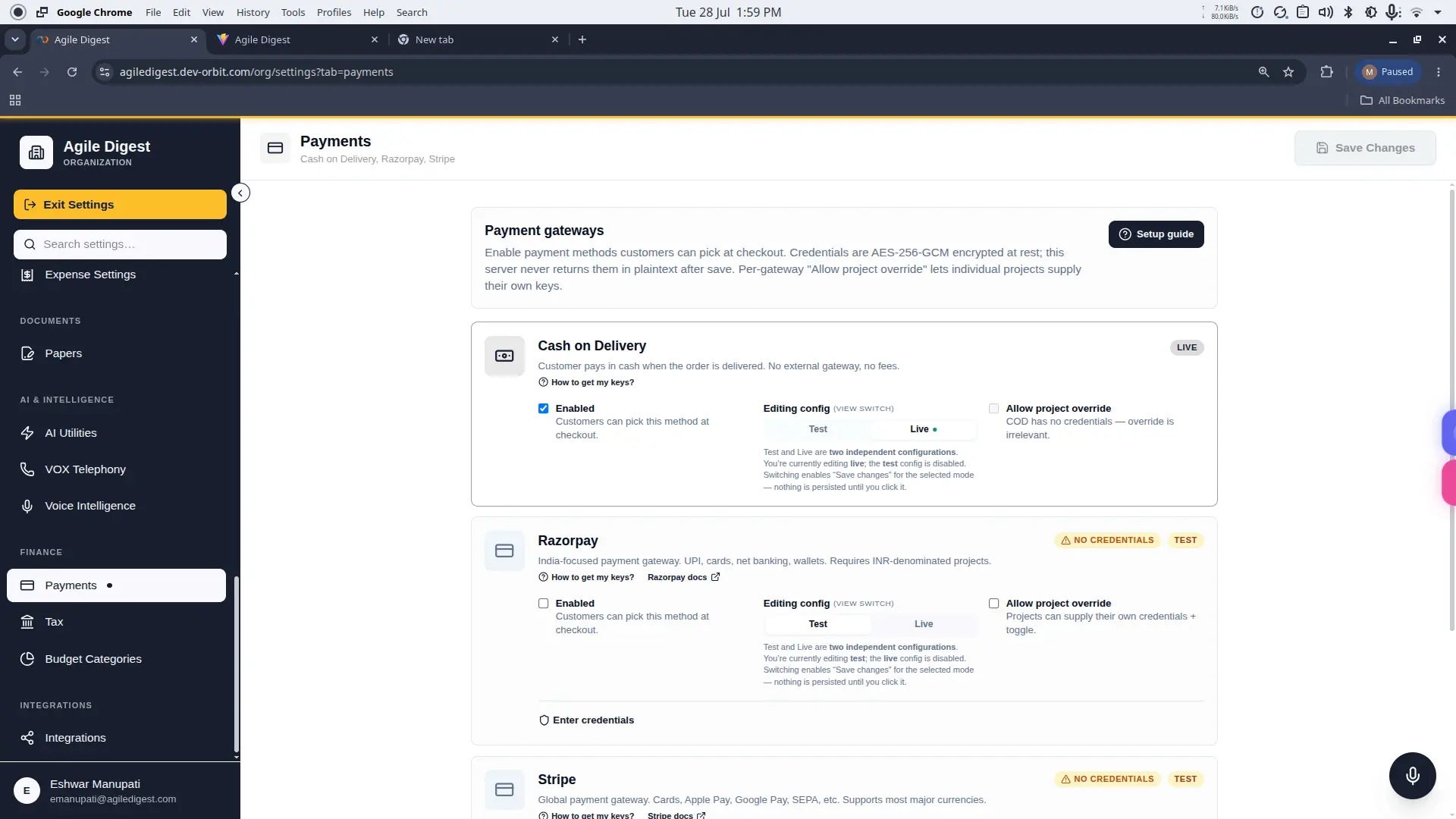This screenshot has height=819, width=1456.
Task: Click the sidebar vertical scrollbar
Action: pos(236,664)
